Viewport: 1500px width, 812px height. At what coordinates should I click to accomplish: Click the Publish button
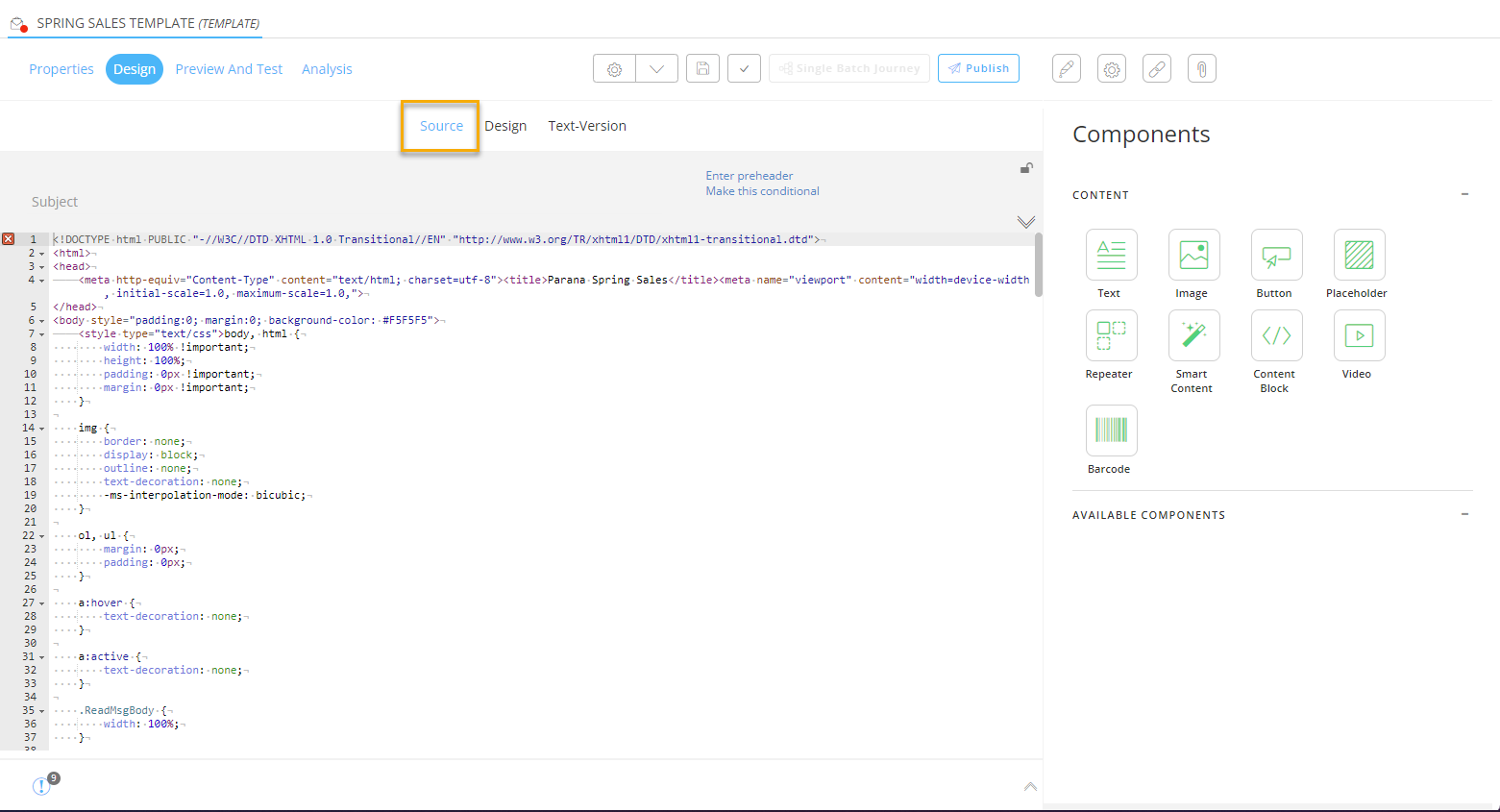[x=978, y=68]
